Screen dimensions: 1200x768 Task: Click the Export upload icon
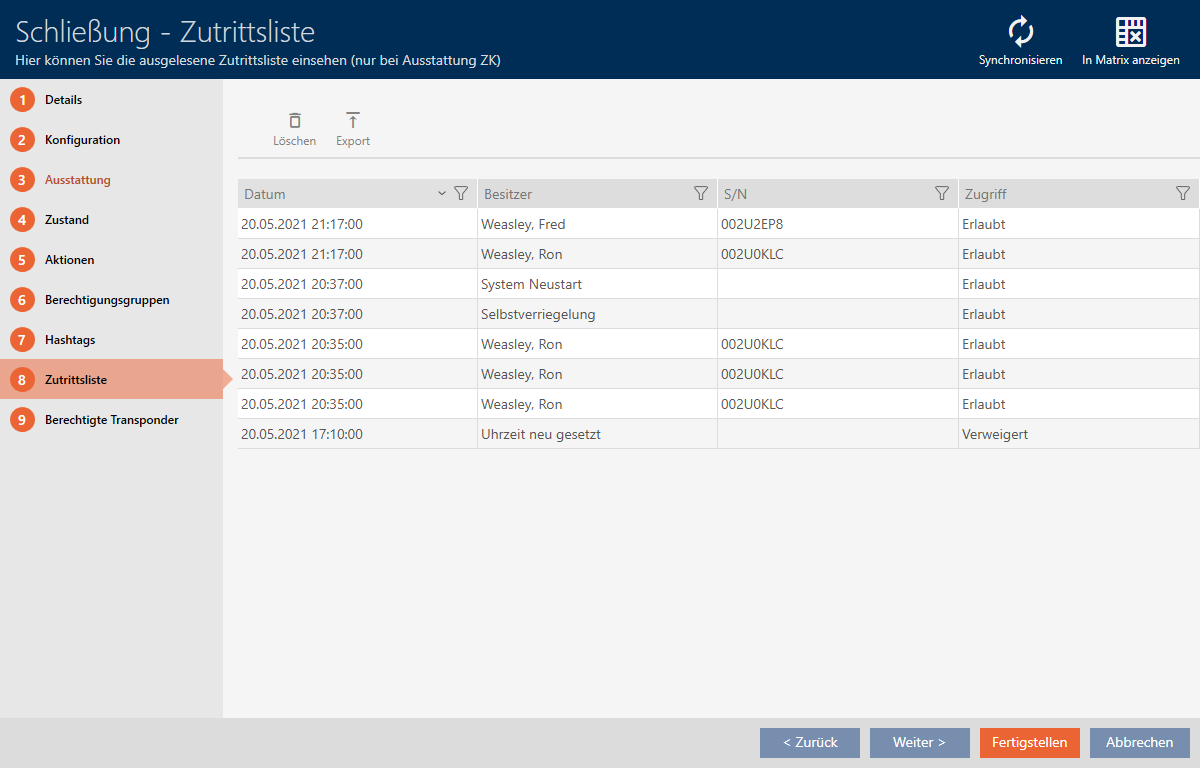click(352, 121)
